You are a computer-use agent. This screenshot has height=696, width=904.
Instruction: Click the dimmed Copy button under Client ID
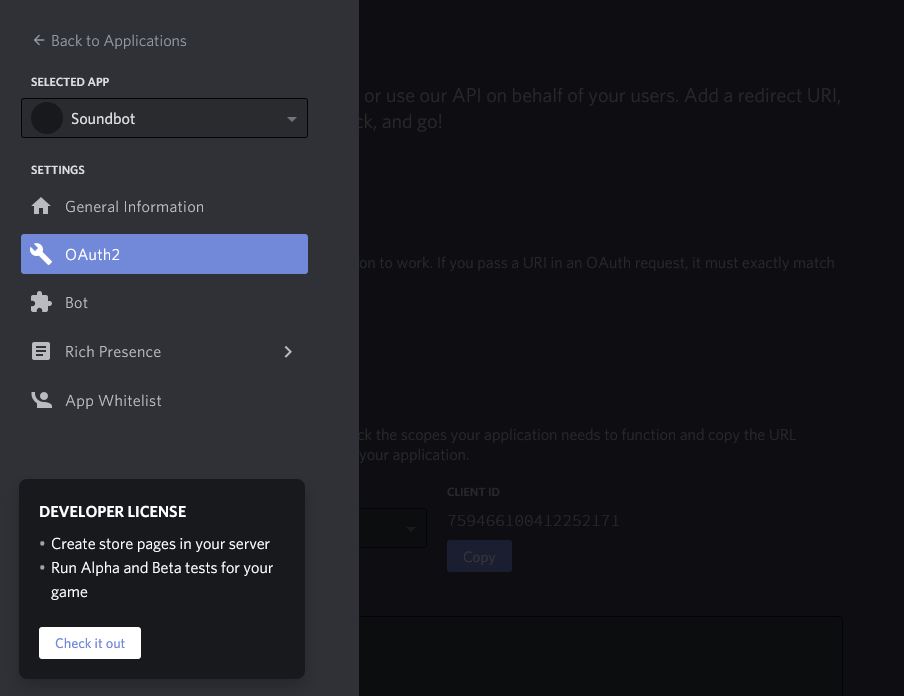pos(479,556)
